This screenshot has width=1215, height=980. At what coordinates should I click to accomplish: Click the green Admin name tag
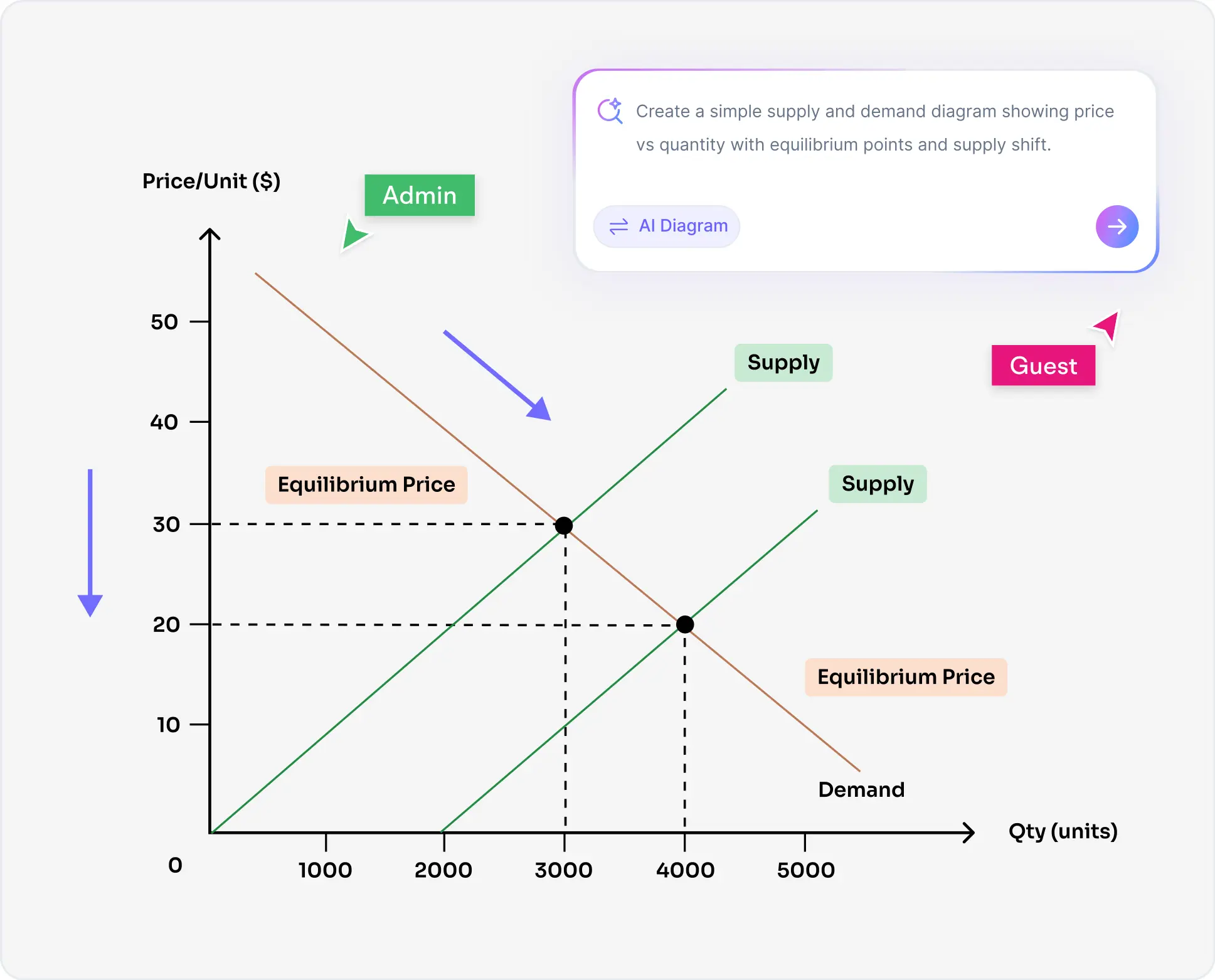(x=419, y=195)
